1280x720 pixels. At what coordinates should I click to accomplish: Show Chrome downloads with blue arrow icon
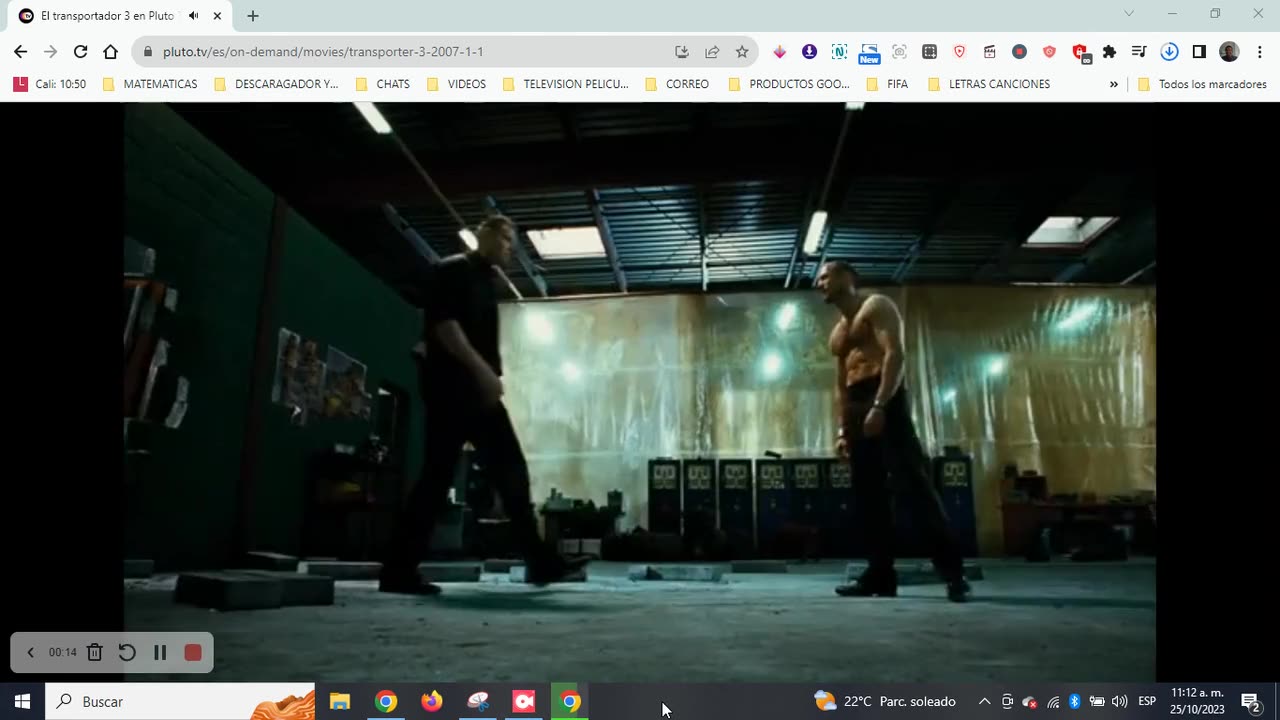coord(1169,52)
